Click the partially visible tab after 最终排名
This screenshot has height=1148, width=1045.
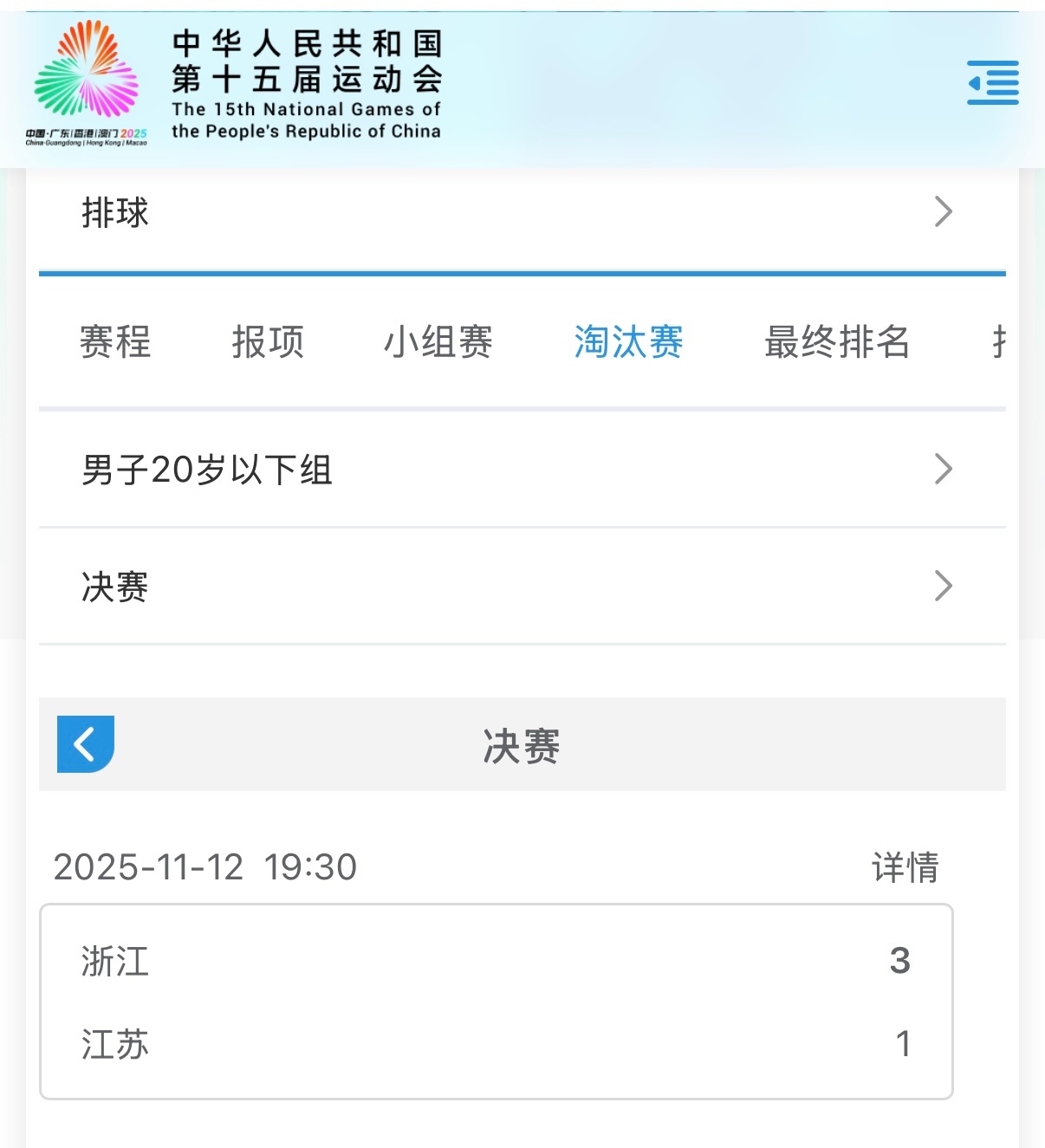tap(999, 341)
